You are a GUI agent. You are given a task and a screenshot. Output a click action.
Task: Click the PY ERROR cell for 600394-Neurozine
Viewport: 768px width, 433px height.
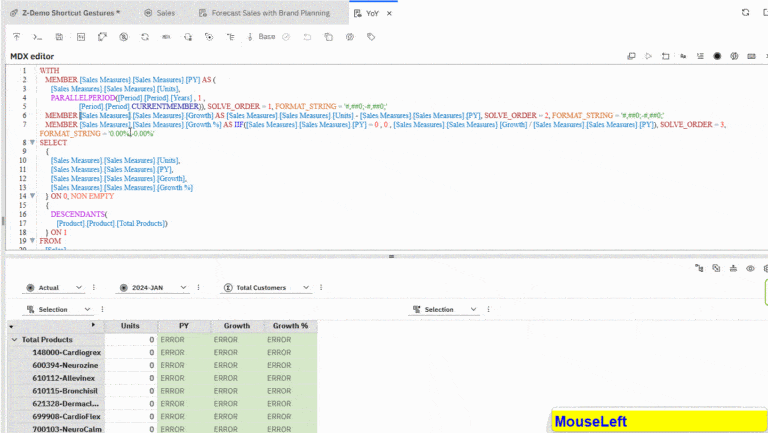point(184,365)
